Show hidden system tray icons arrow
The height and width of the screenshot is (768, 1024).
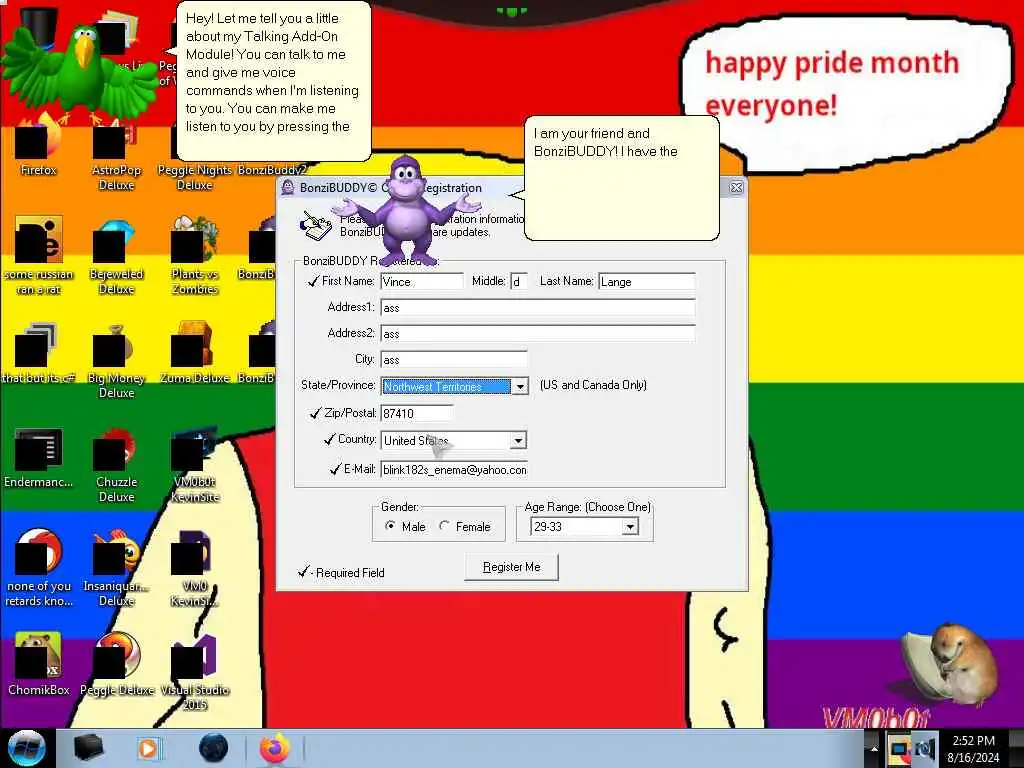(x=873, y=748)
